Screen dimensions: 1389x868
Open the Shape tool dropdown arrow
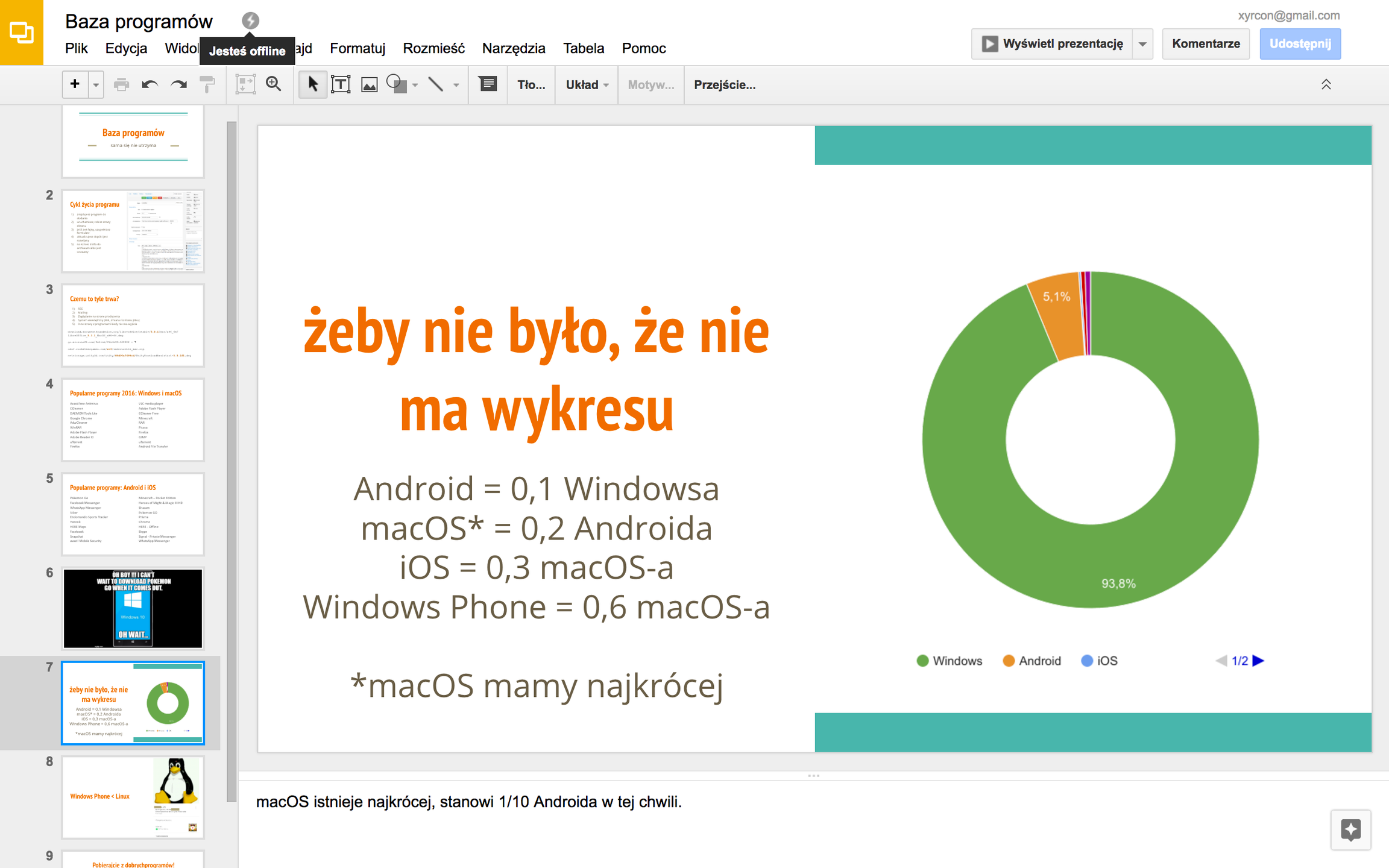coord(415,85)
